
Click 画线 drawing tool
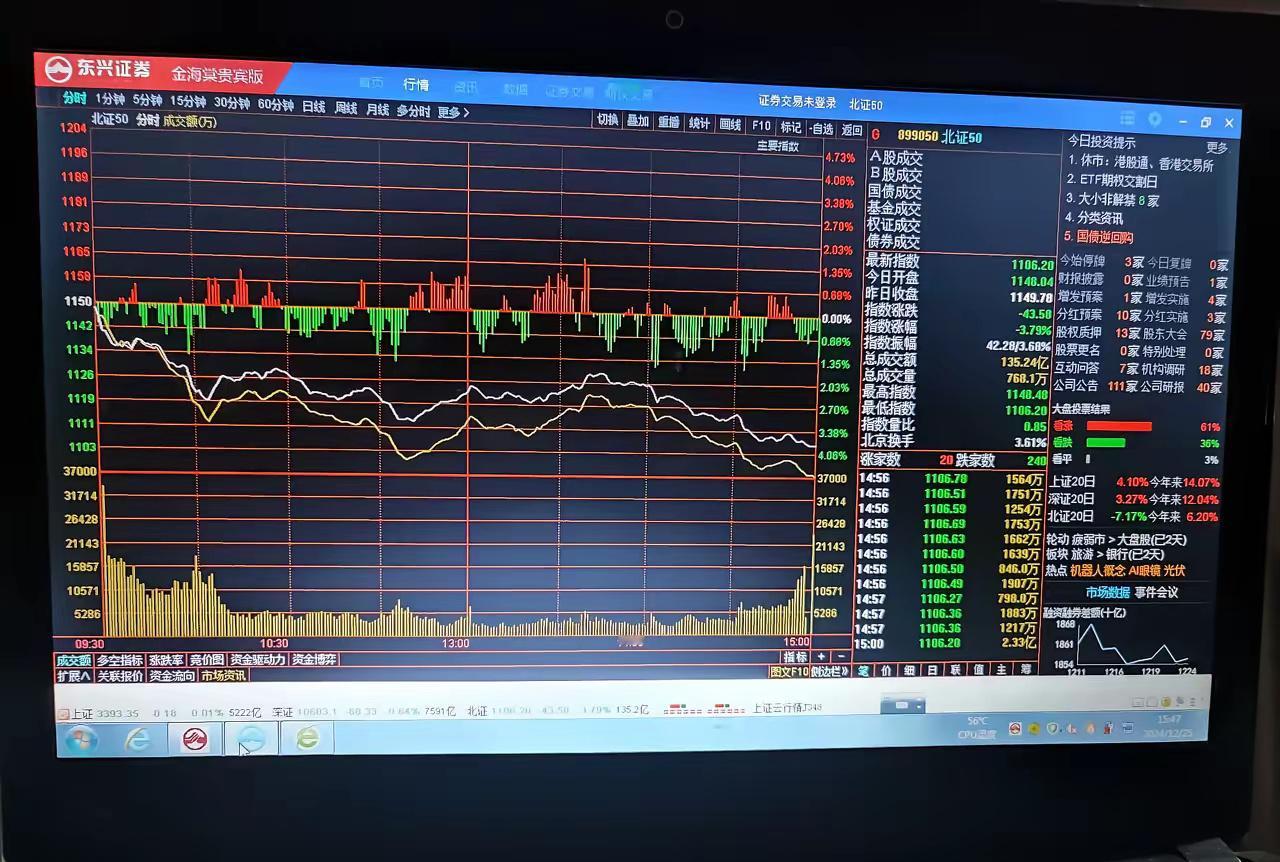coord(731,124)
